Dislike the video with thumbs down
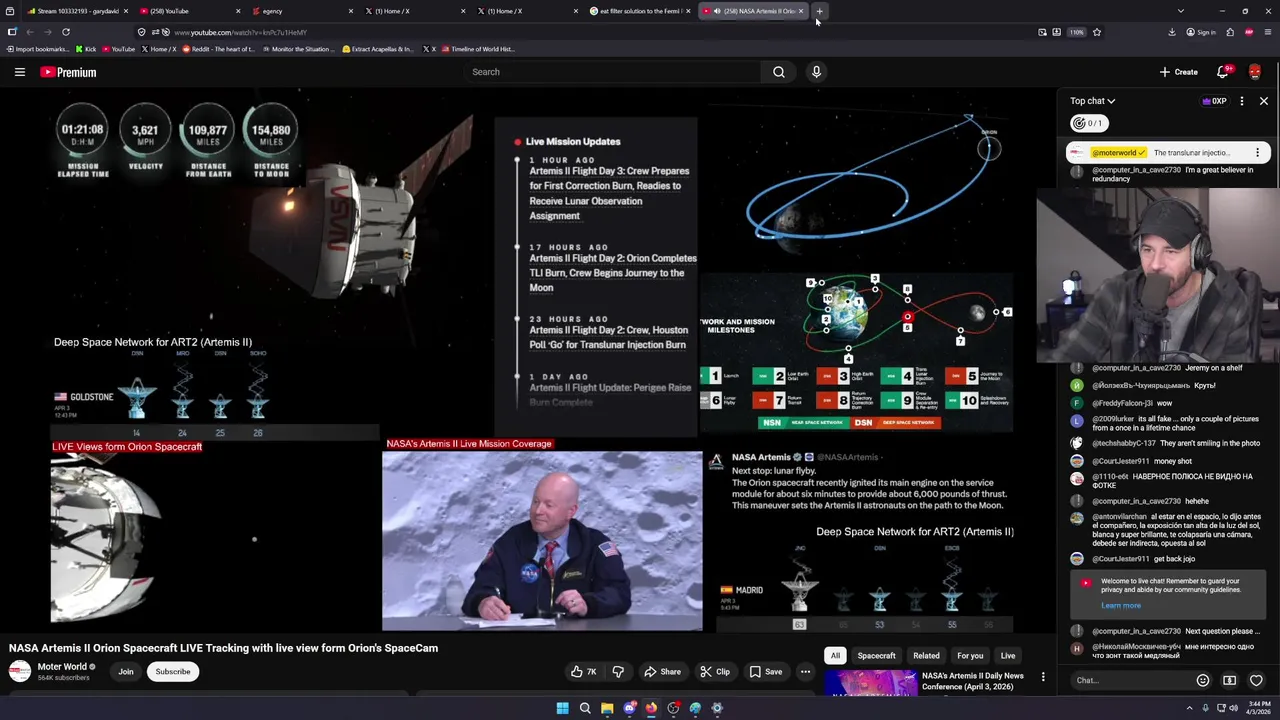The width and height of the screenshot is (1280, 720). [x=618, y=672]
